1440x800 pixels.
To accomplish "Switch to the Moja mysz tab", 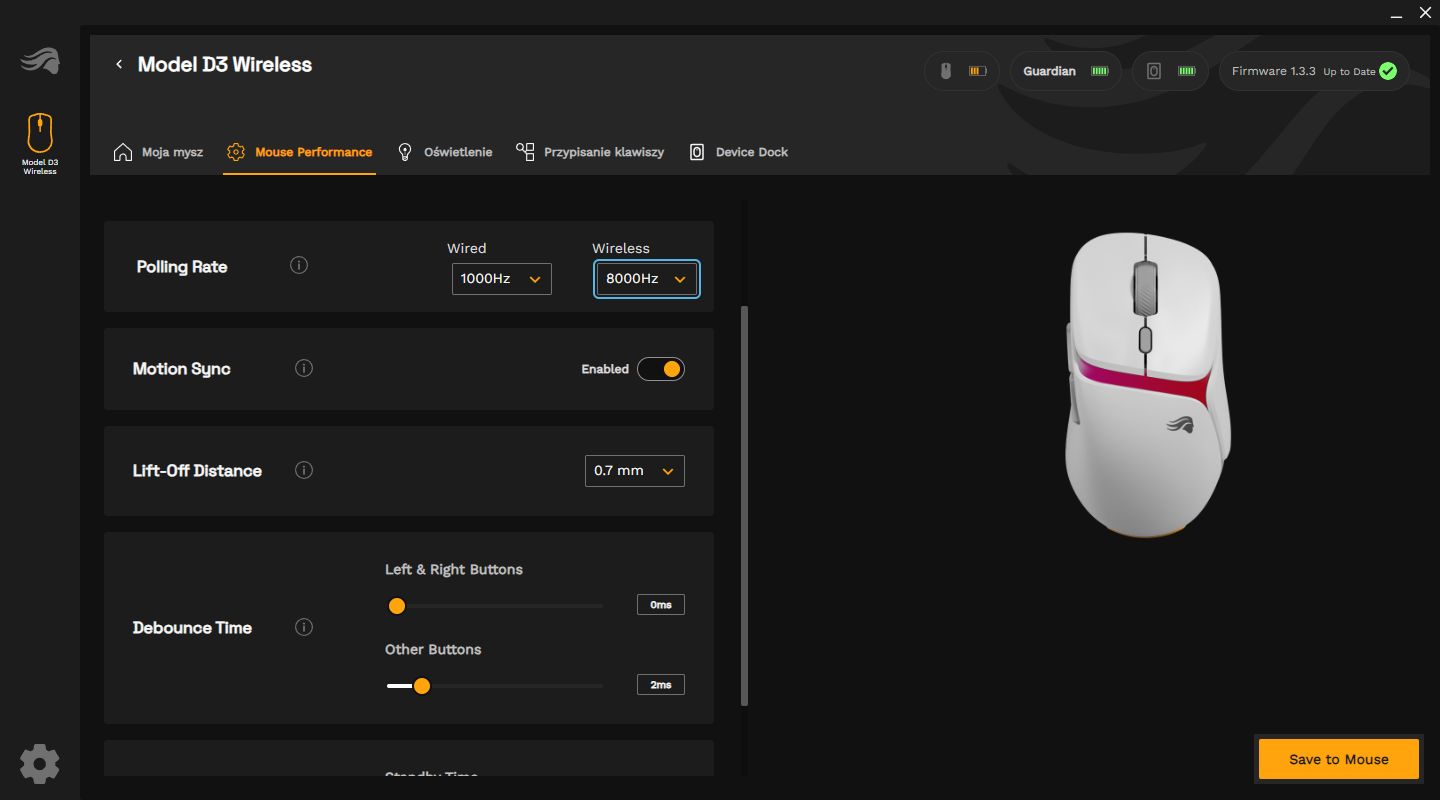I will (x=159, y=152).
